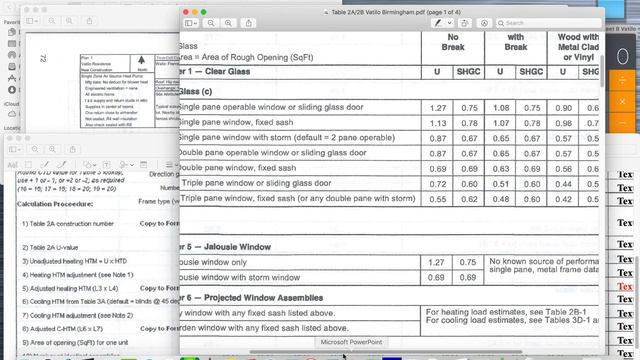Open sidebar menu in bottom-left Preview window
Image resolution: width=640 pixels, height=360 pixels.
click(x=14, y=149)
